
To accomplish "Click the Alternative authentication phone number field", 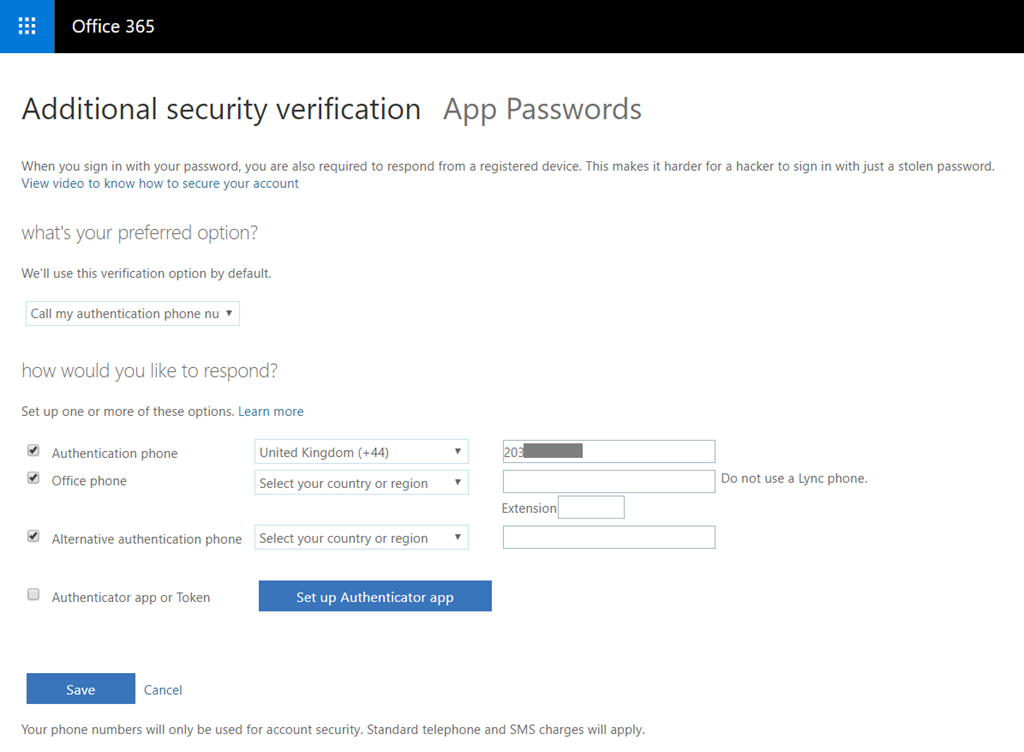I will pyautogui.click(x=609, y=538).
